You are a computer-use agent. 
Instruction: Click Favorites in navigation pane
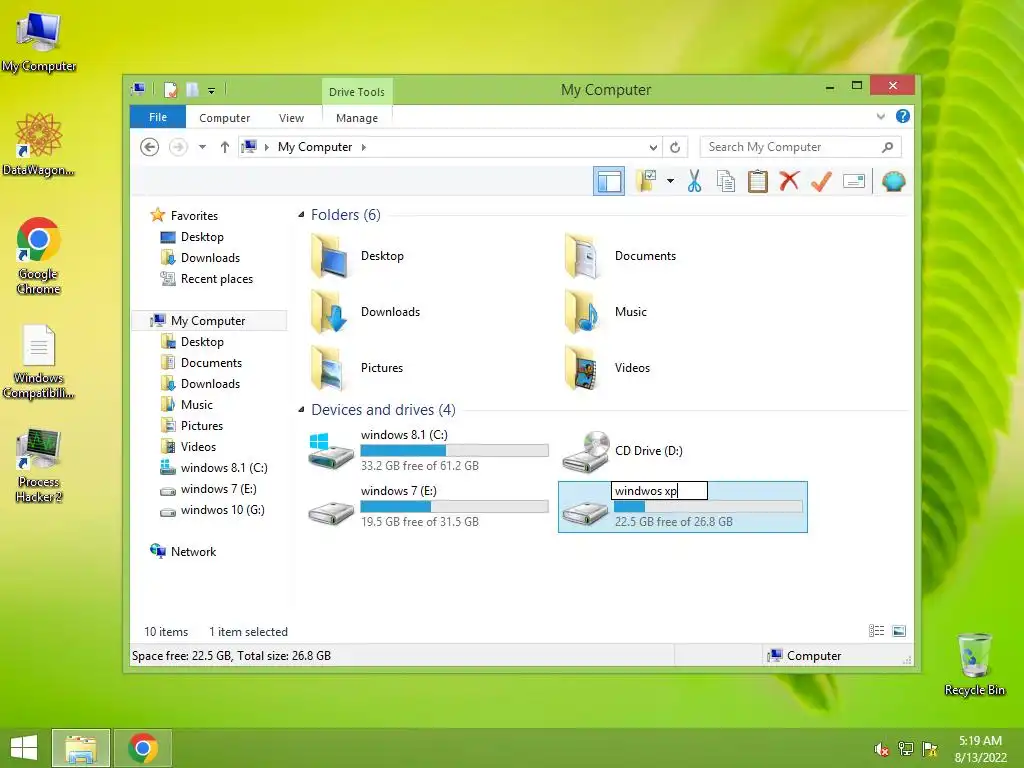coord(194,216)
